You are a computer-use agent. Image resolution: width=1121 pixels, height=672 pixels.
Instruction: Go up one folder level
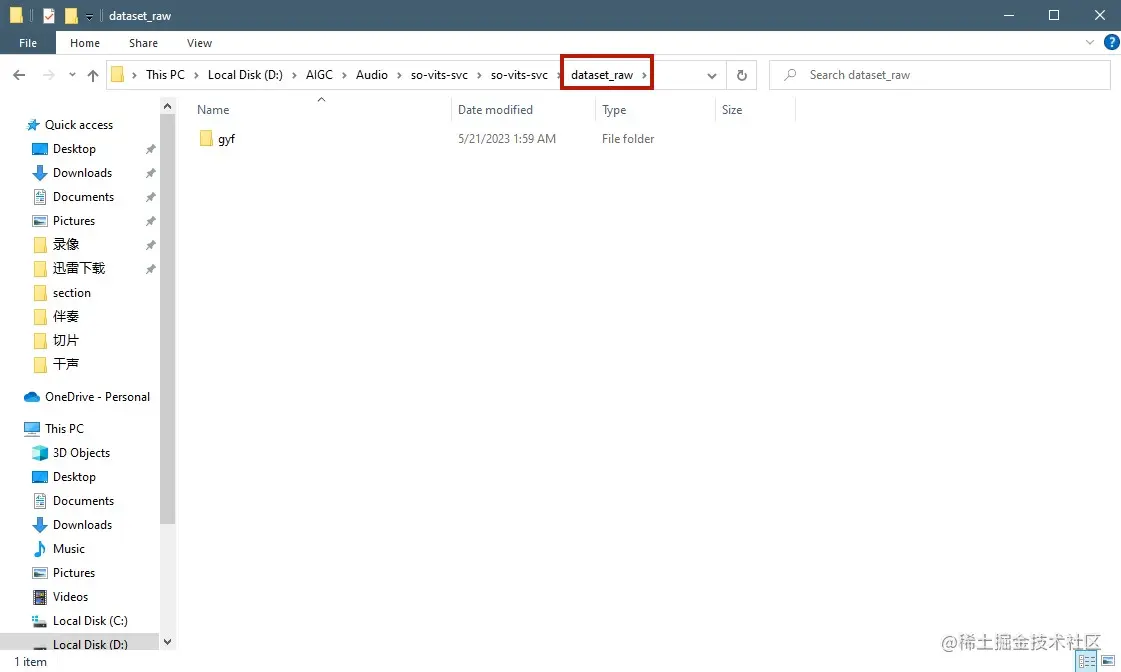pyautogui.click(x=93, y=75)
